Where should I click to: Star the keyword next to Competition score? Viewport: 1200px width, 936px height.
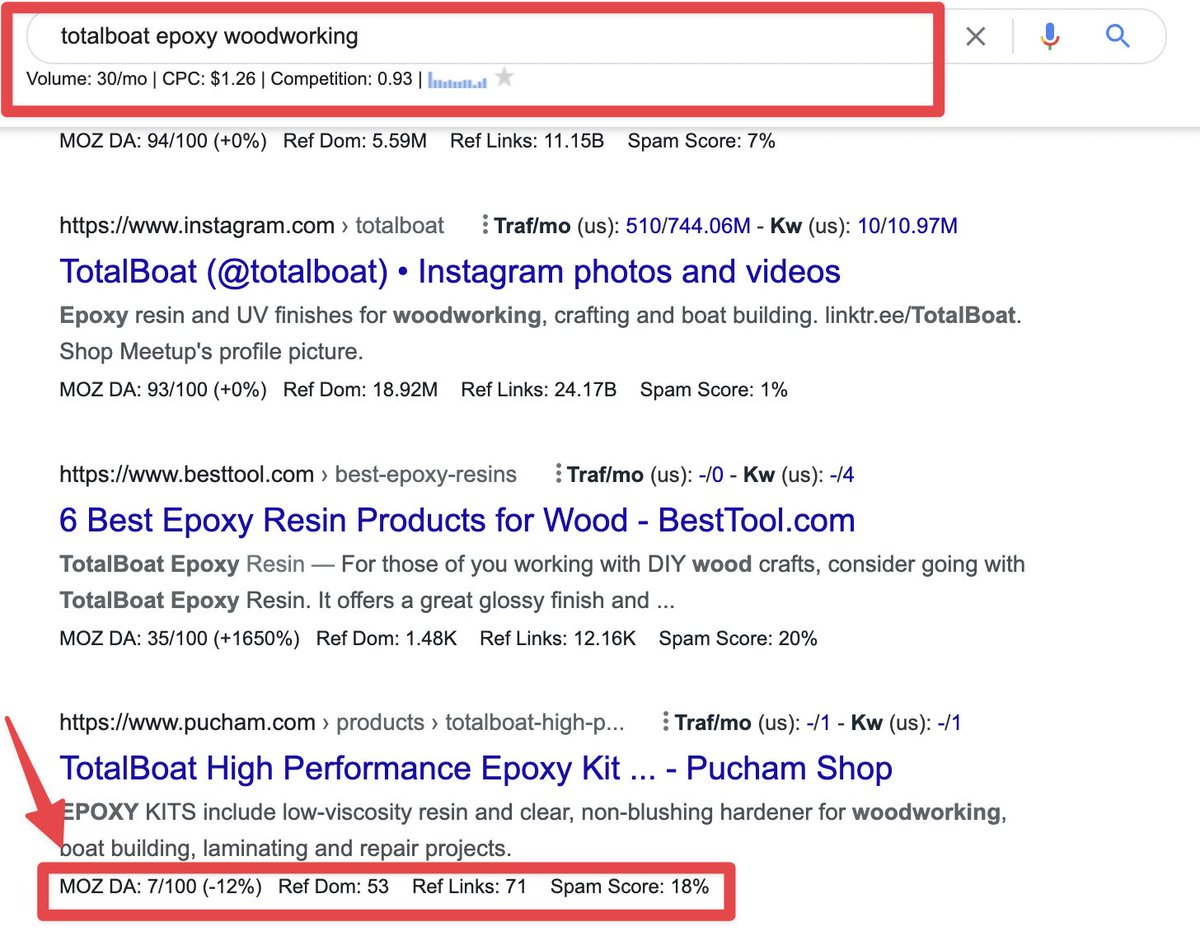505,77
